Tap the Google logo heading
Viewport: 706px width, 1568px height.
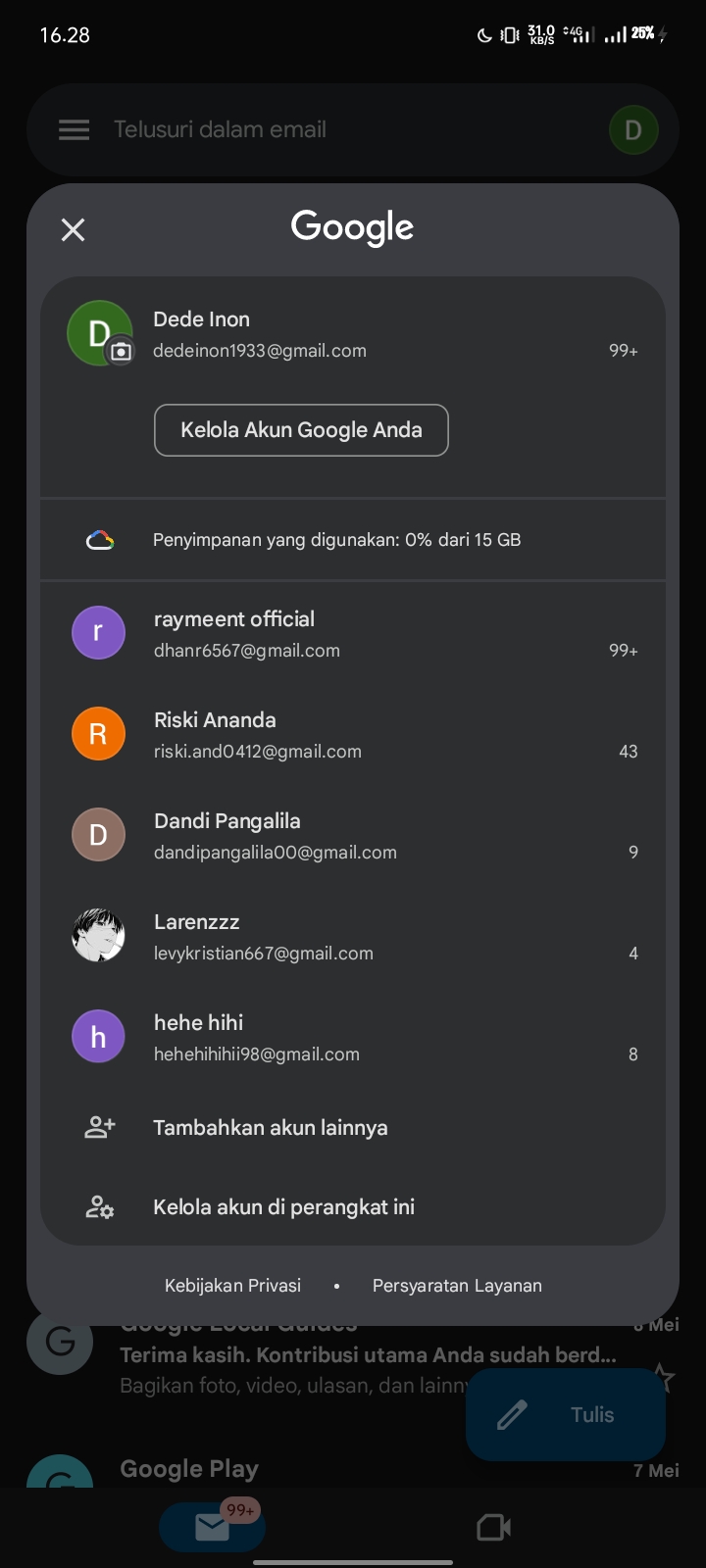coord(353,228)
